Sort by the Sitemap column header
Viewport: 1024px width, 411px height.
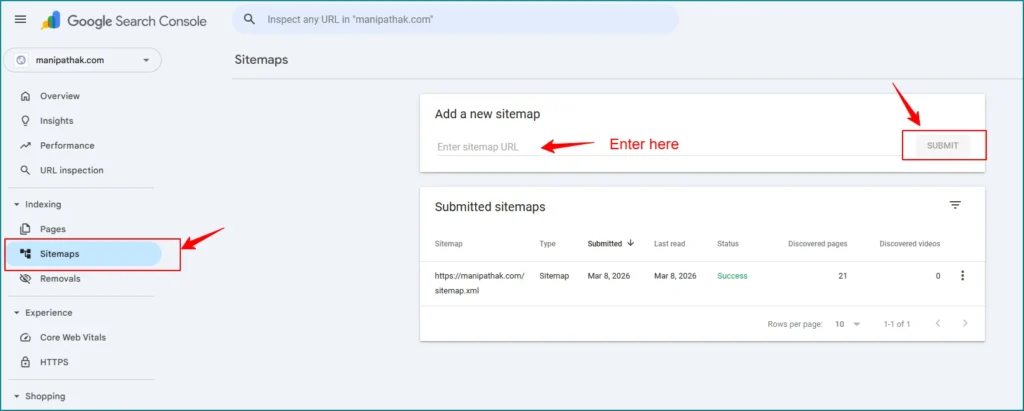(449, 244)
